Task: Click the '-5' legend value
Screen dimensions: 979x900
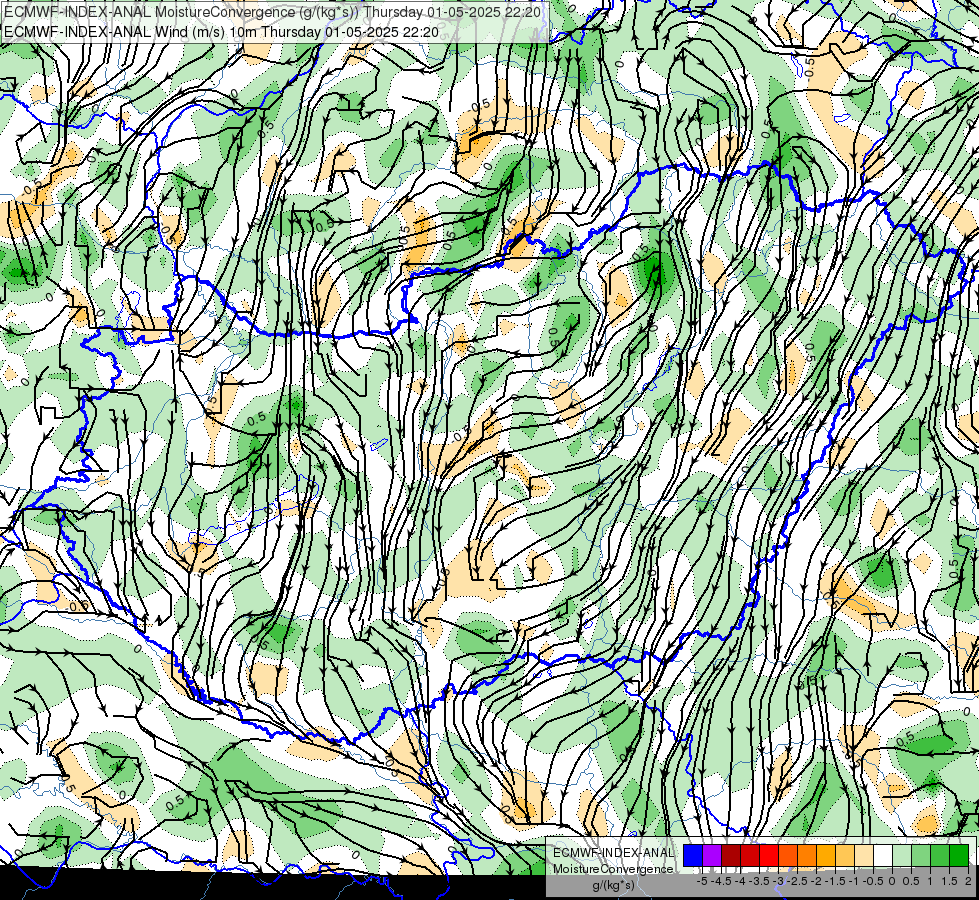Action: pos(702,881)
